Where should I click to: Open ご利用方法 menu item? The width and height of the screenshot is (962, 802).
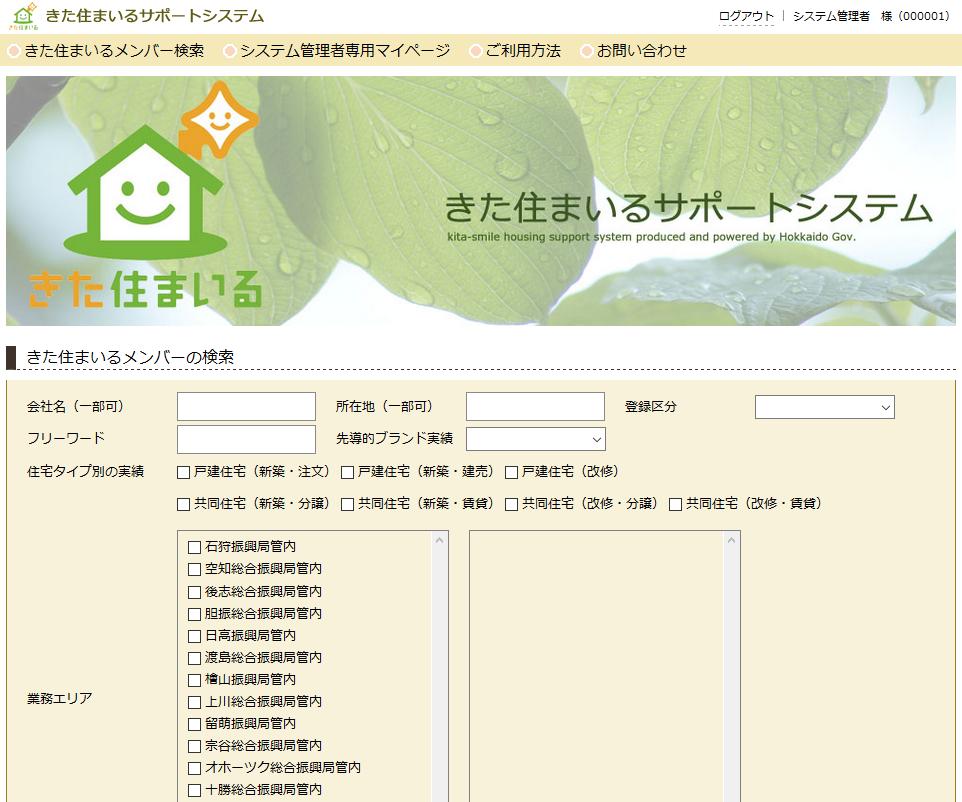[x=515, y=51]
